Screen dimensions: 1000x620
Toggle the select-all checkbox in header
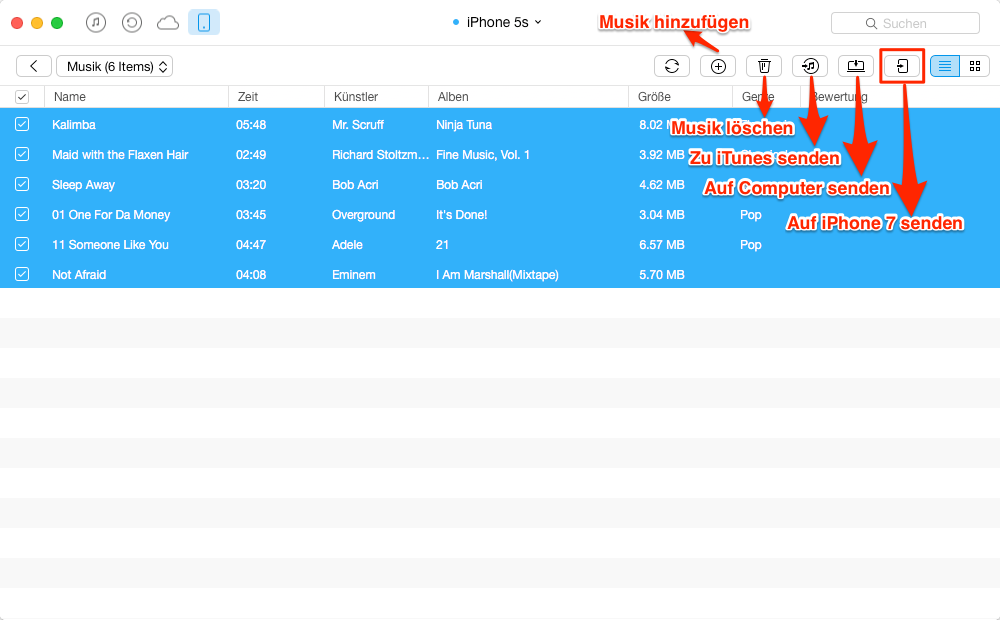(x=22, y=97)
